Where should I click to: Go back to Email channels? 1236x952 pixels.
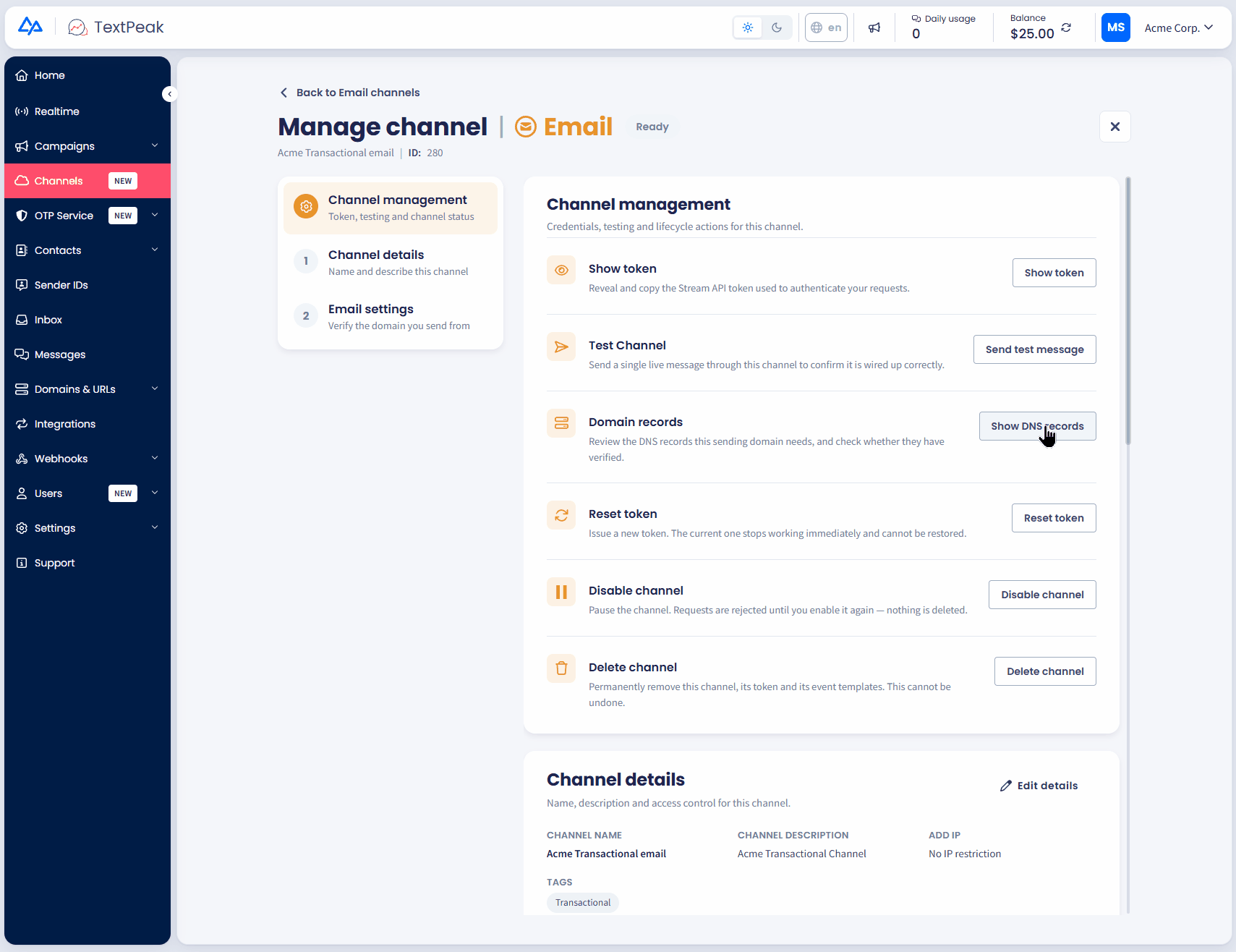click(x=350, y=93)
